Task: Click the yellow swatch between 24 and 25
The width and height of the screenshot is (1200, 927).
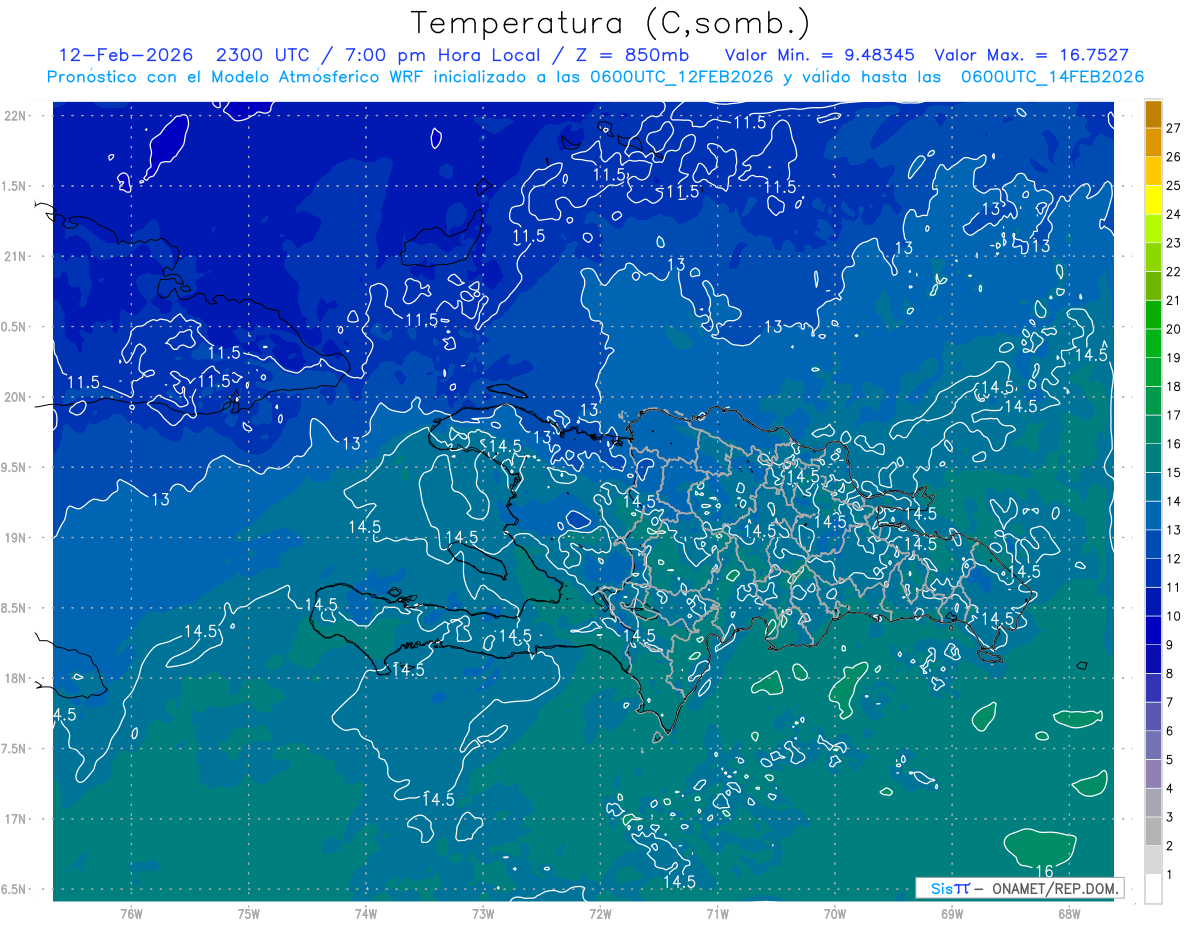Action: (1153, 200)
